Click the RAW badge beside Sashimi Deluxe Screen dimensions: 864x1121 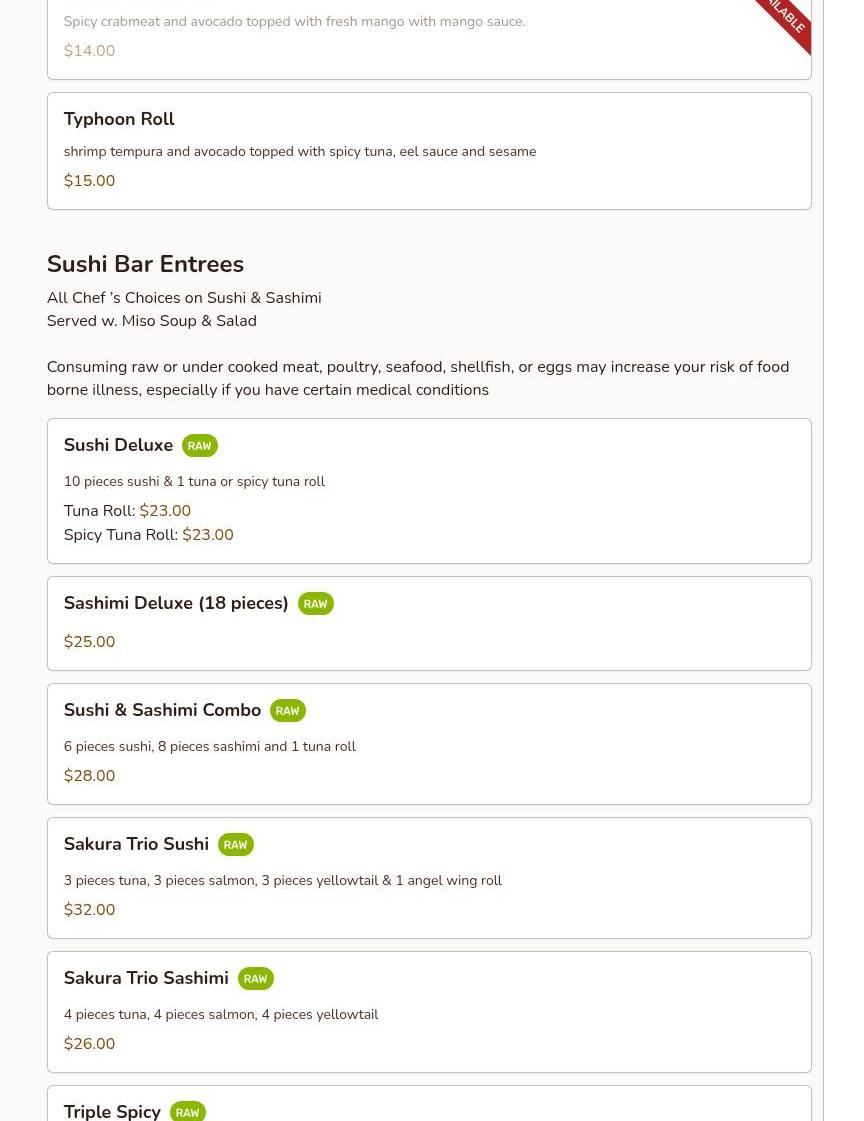tap(315, 604)
